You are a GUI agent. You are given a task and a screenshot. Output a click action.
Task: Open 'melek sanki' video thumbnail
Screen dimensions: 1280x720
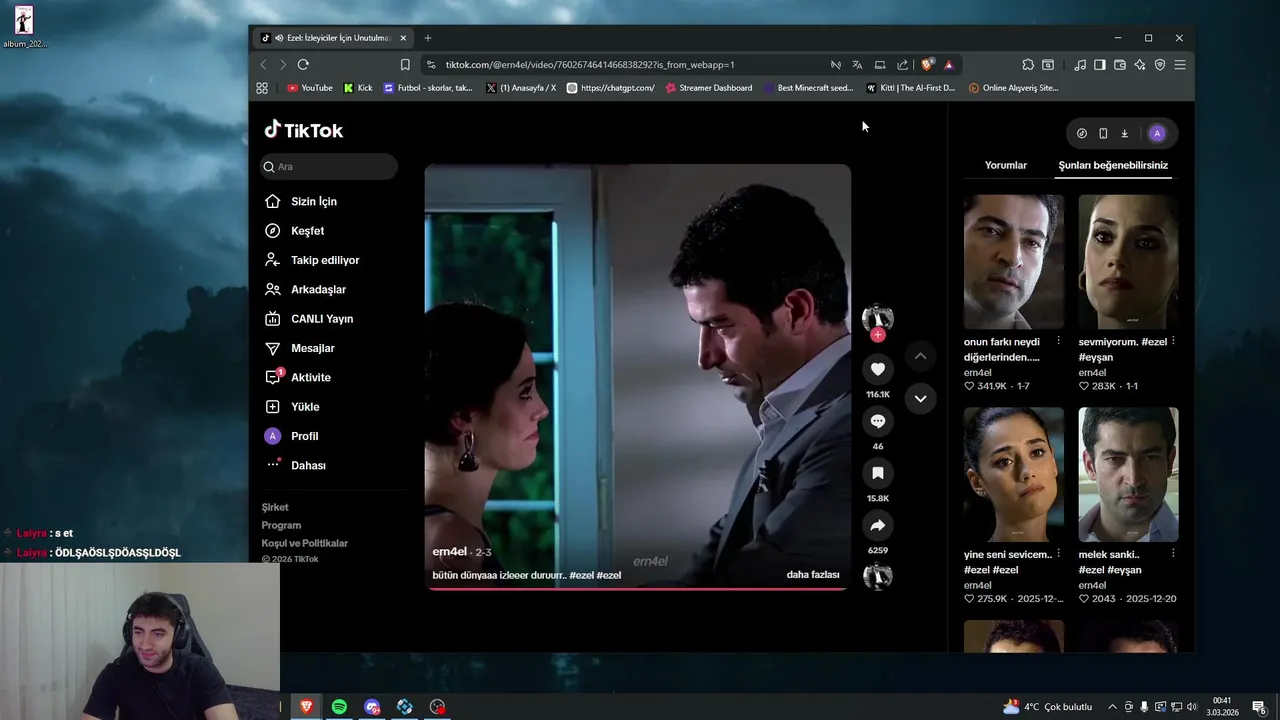coord(1128,474)
